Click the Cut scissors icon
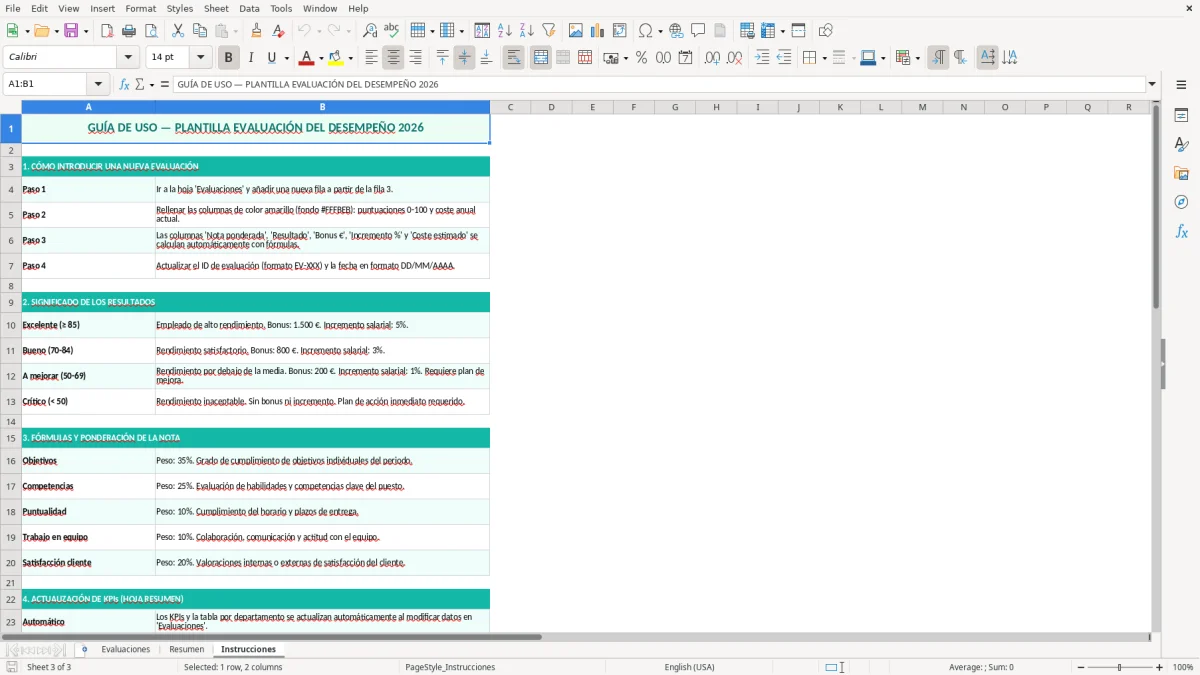The height and width of the screenshot is (675, 1200). point(178,31)
